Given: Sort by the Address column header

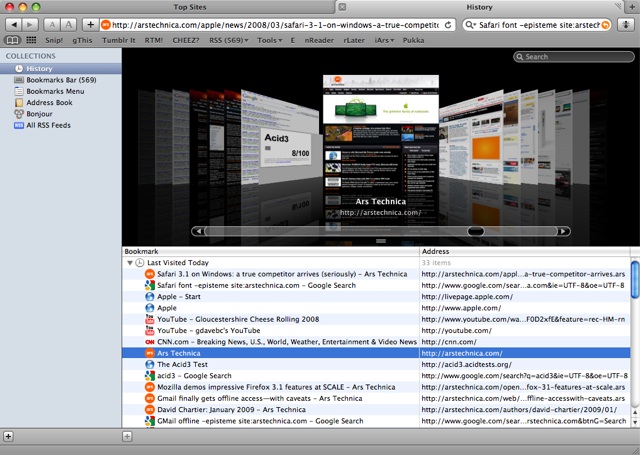Looking at the screenshot, I should point(525,251).
